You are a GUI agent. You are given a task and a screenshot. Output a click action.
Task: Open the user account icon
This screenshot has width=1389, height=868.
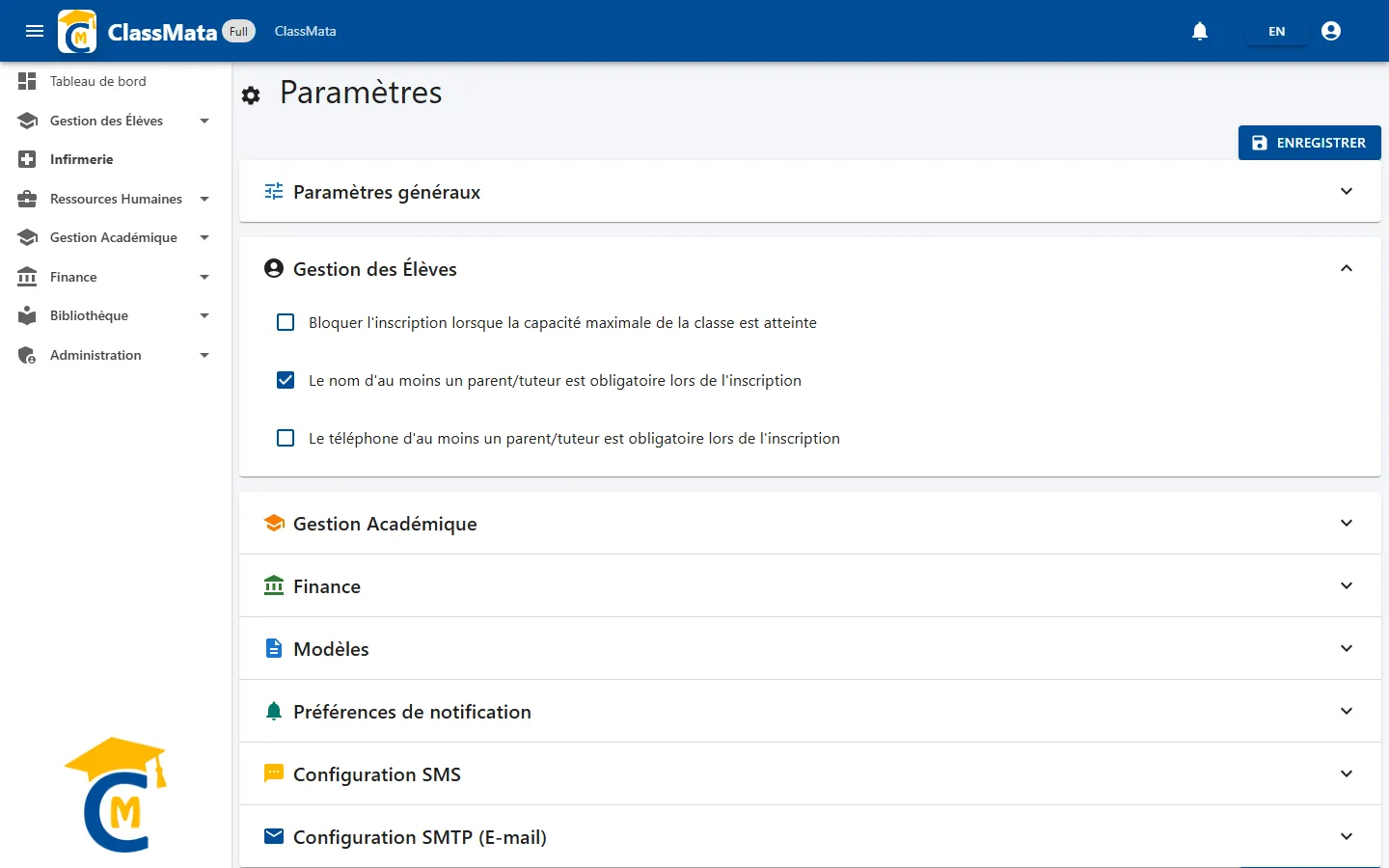pos(1331,31)
